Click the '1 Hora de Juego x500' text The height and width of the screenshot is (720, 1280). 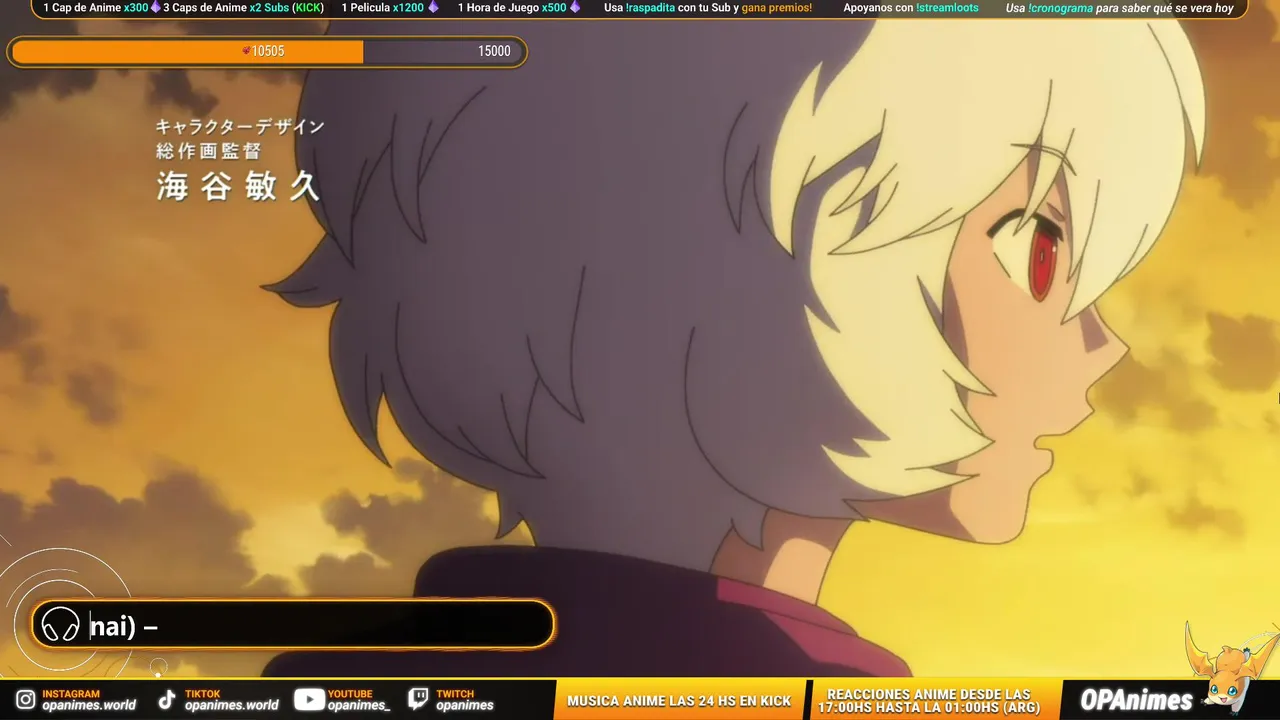click(x=512, y=8)
